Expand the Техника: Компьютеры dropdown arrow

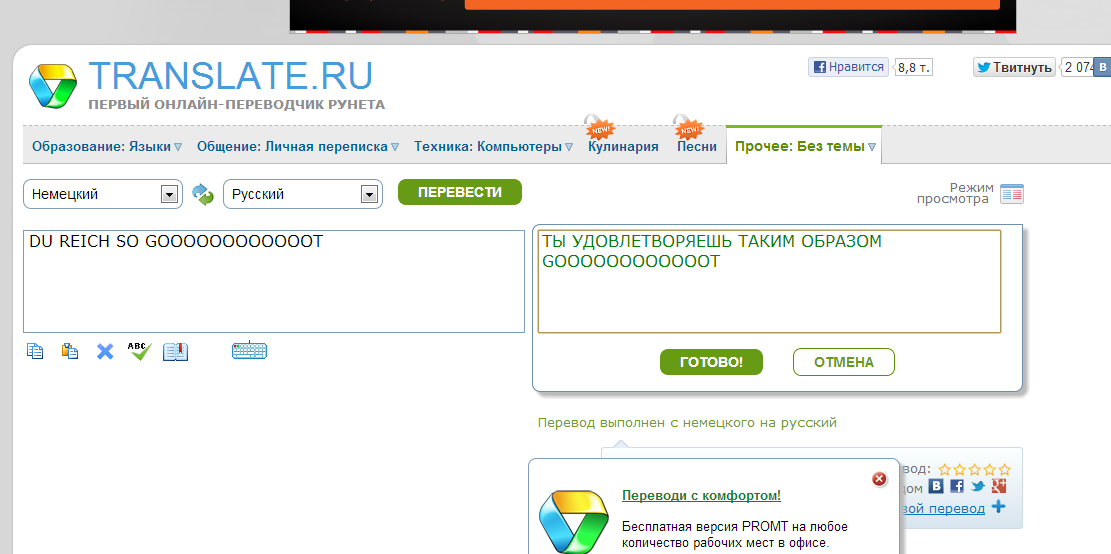568,147
